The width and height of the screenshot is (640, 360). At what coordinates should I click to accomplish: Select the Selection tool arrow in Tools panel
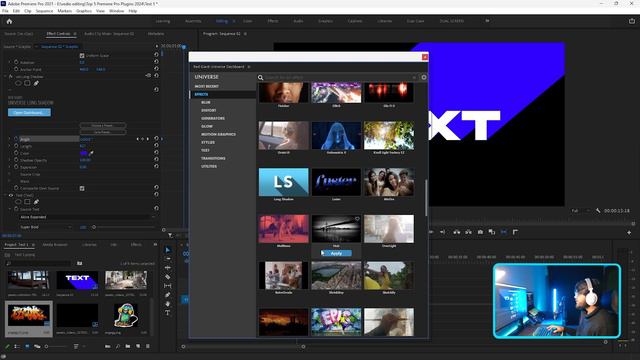168,250
